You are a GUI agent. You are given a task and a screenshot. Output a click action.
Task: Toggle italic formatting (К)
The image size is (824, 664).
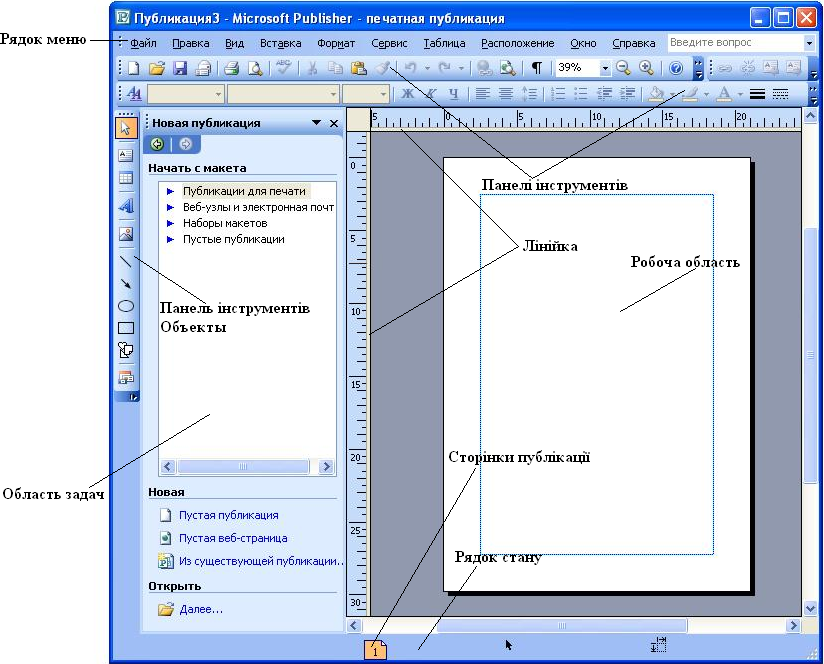pos(430,95)
